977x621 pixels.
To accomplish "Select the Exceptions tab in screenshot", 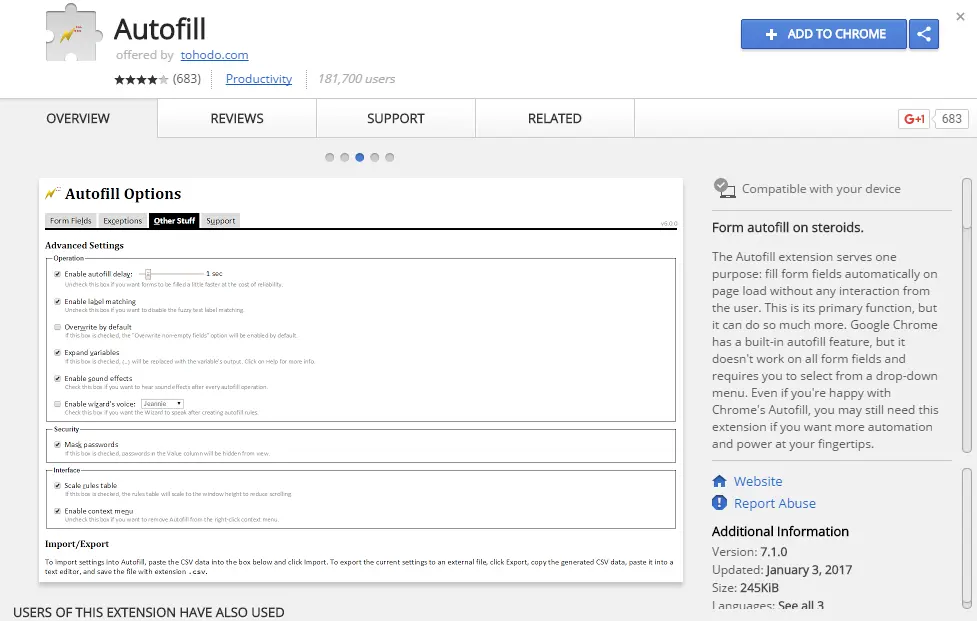I will (x=123, y=220).
